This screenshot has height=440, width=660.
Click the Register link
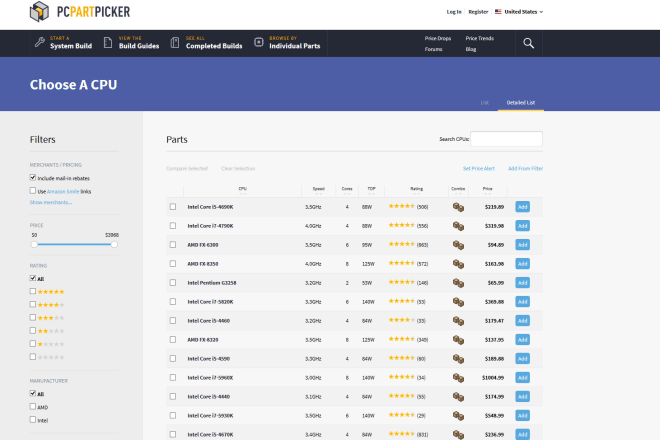478,12
